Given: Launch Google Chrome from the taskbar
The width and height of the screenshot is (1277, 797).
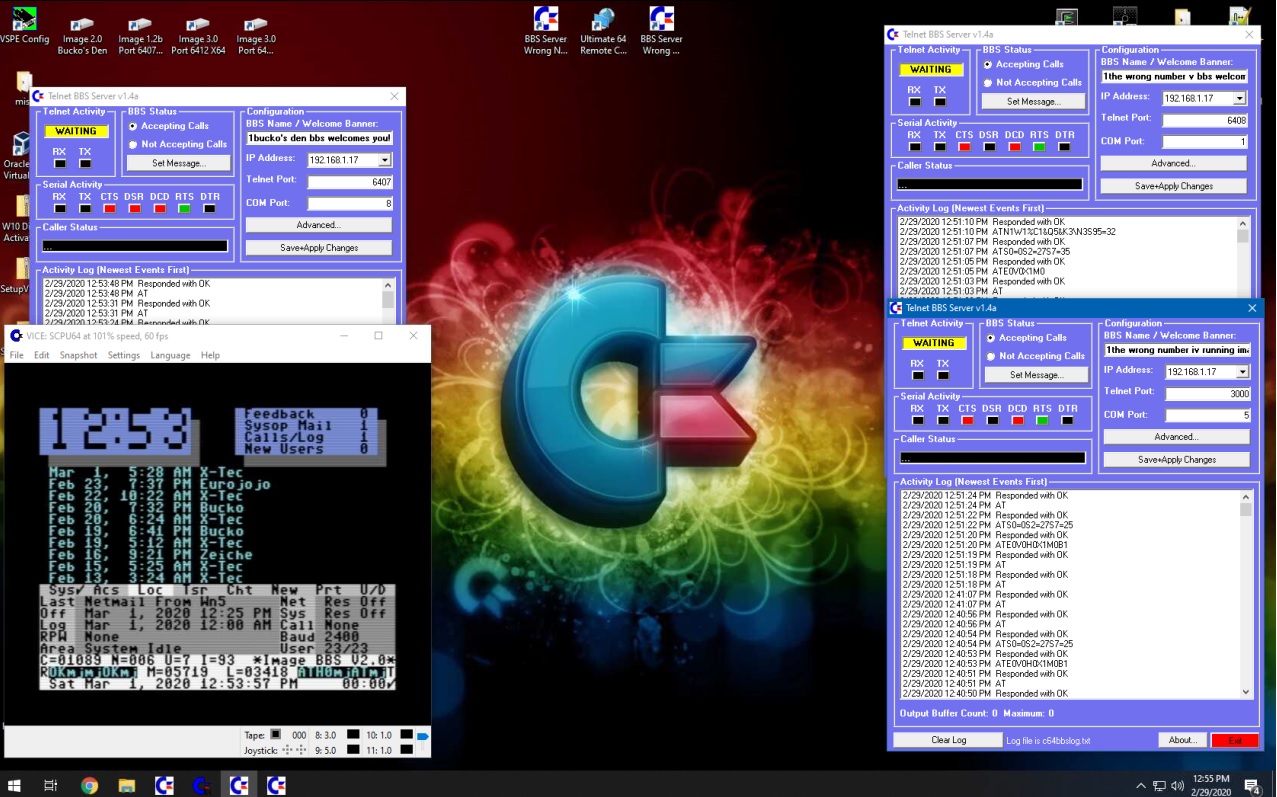Looking at the screenshot, I should pyautogui.click(x=89, y=785).
